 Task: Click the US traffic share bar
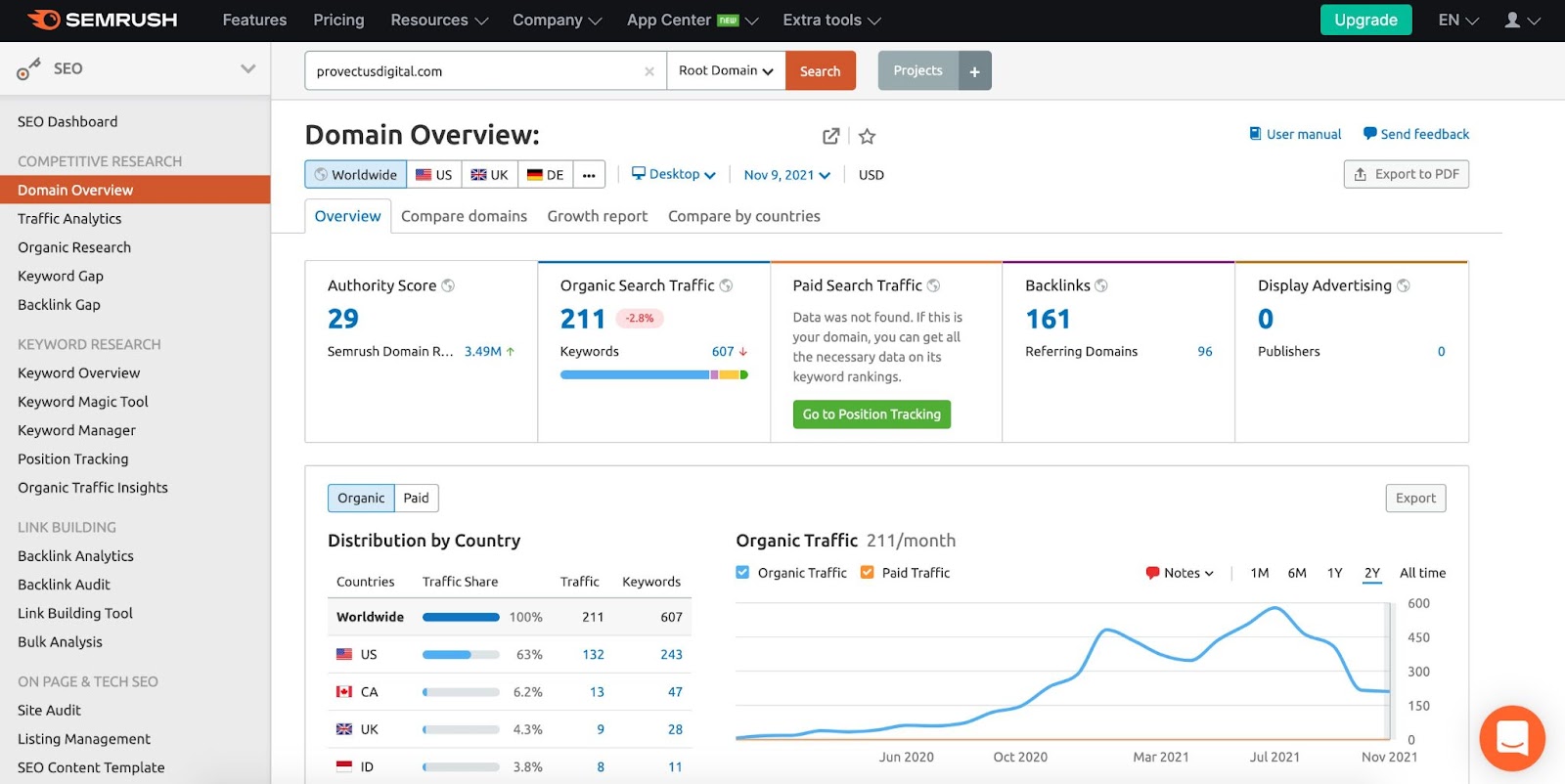click(x=461, y=655)
